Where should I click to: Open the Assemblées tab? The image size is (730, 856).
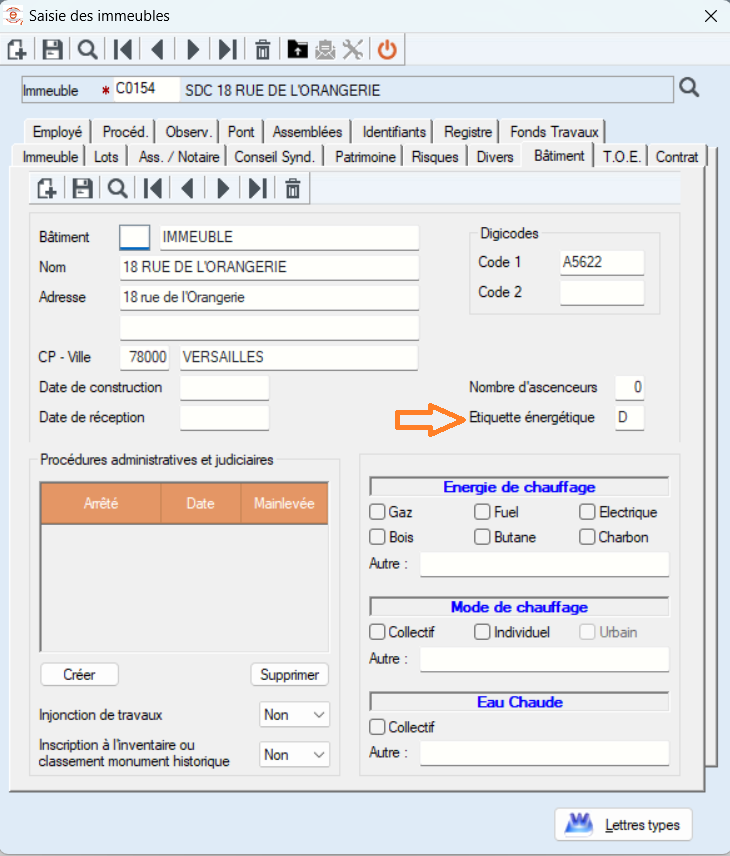(x=307, y=132)
